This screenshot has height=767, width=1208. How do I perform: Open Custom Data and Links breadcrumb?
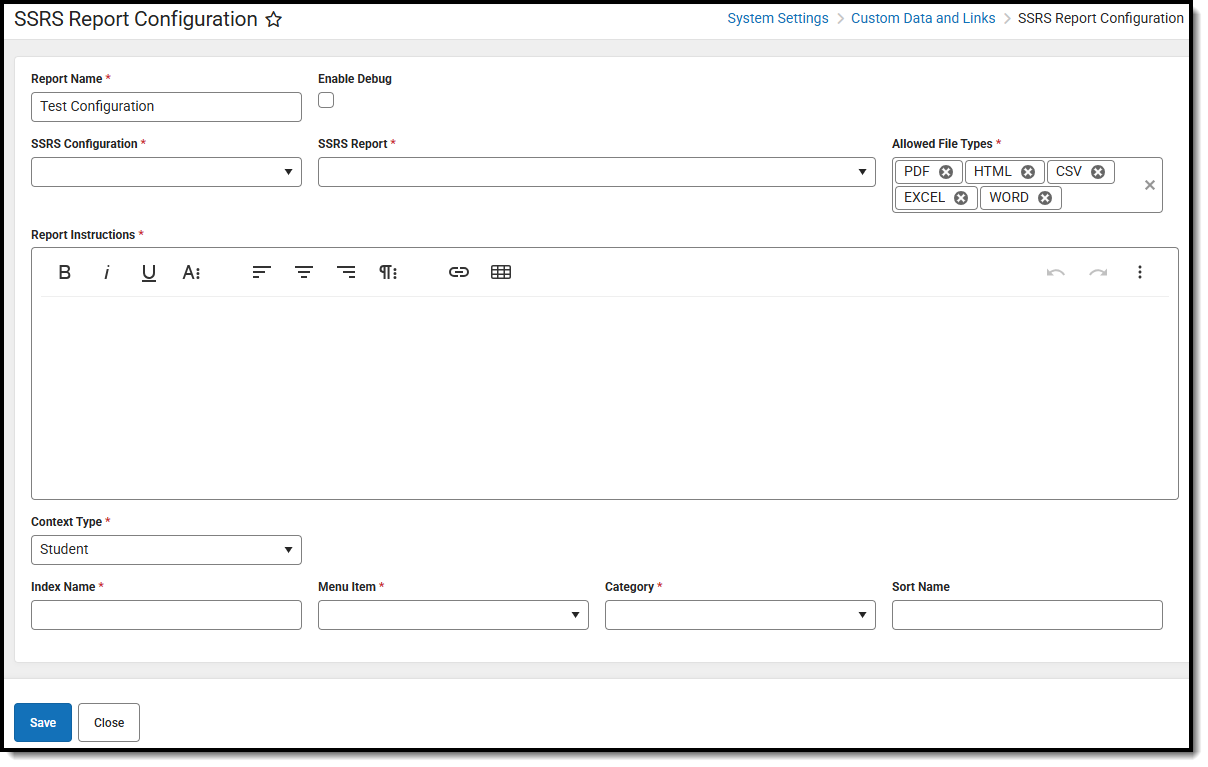click(x=922, y=17)
